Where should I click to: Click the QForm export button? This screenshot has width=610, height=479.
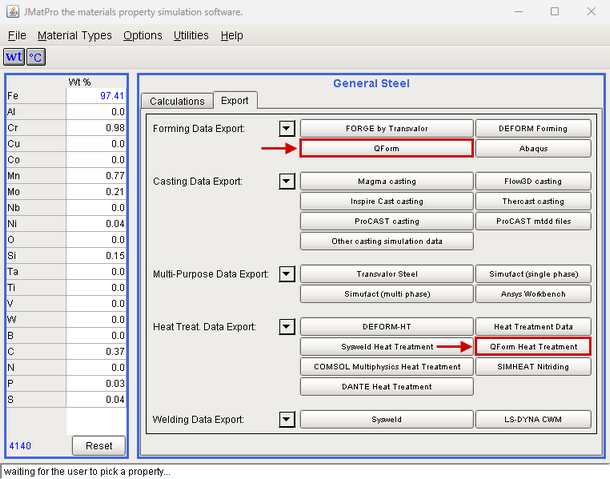click(385, 148)
